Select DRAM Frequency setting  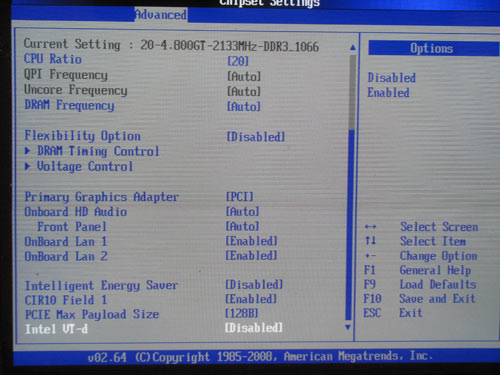69,105
